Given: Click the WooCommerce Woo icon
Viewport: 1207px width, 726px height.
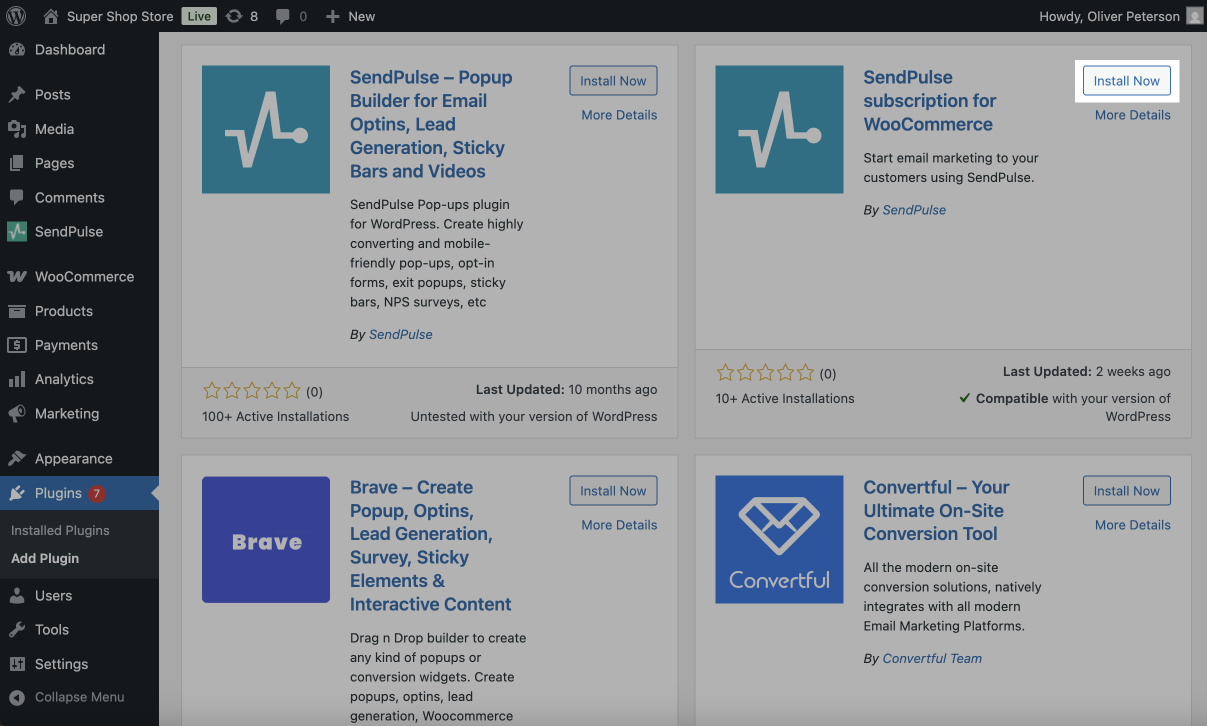Looking at the screenshot, I should point(17,277).
